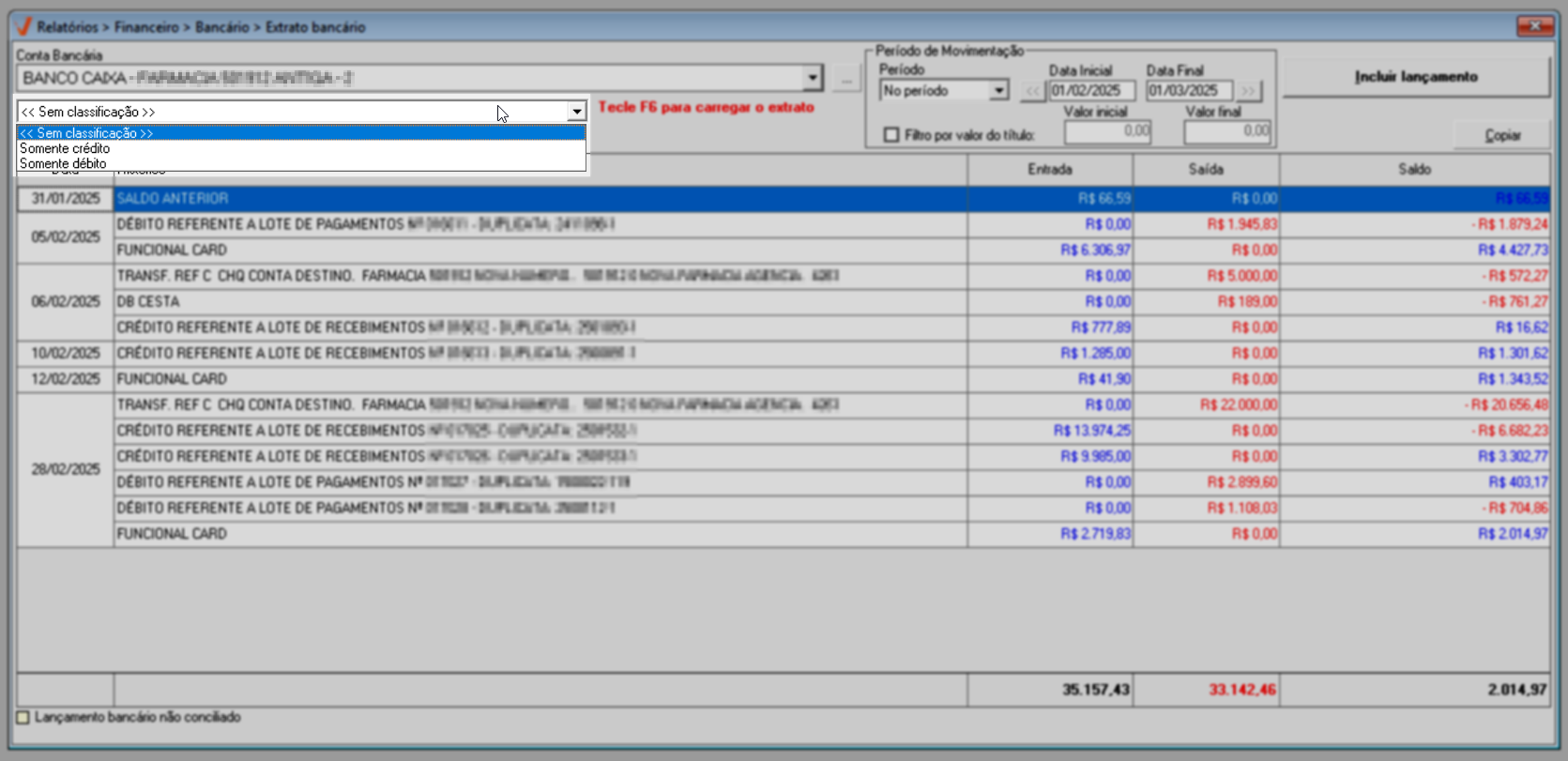Click the final saldo total 2.014,97

point(1516,690)
